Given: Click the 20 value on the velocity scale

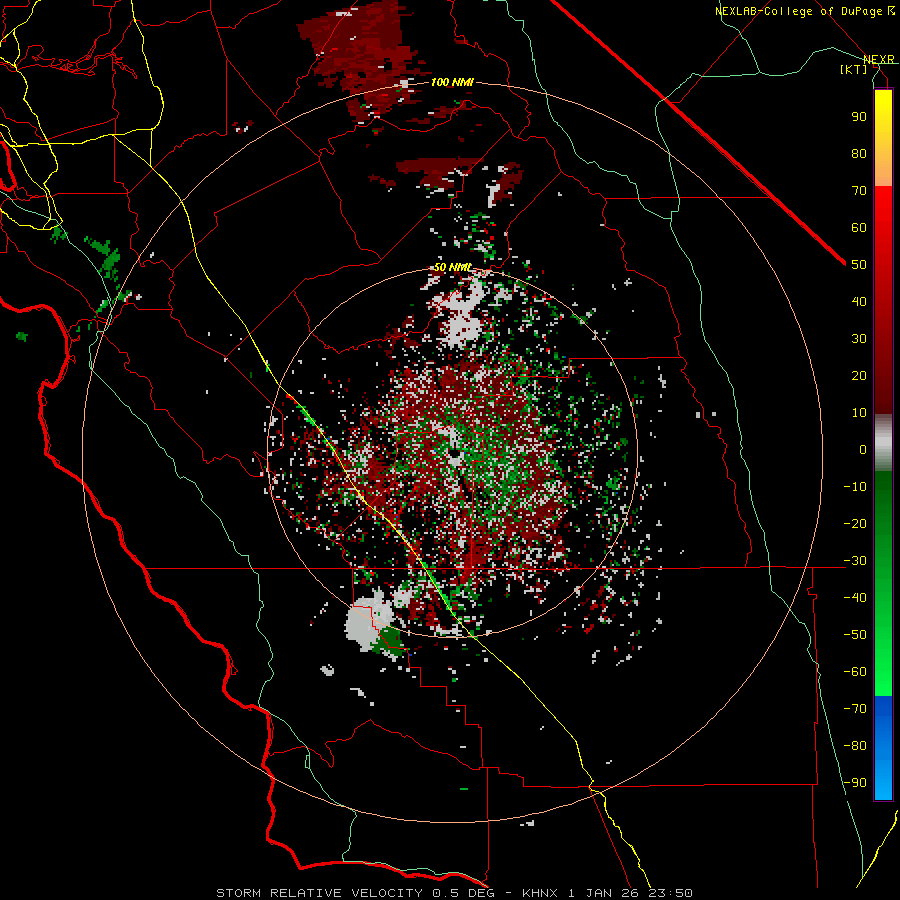Looking at the screenshot, I should 859,375.
